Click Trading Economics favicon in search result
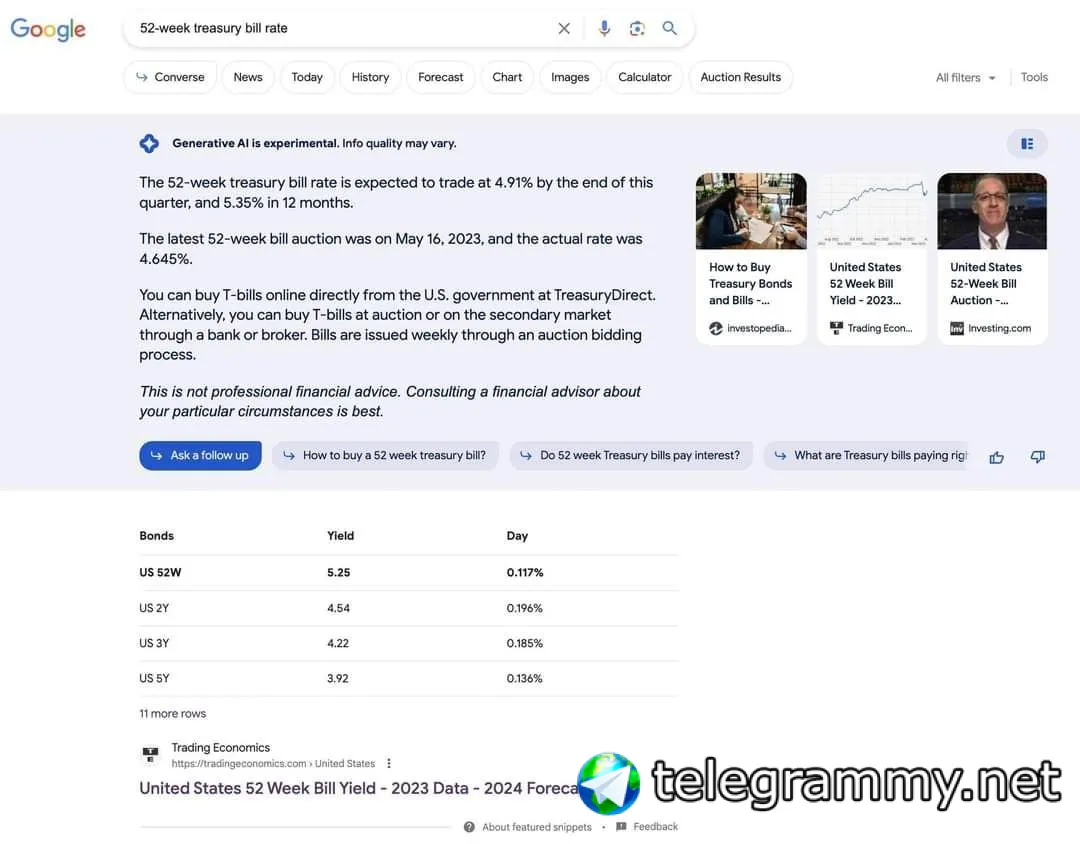Image resolution: width=1080 pixels, height=844 pixels. coord(150,754)
